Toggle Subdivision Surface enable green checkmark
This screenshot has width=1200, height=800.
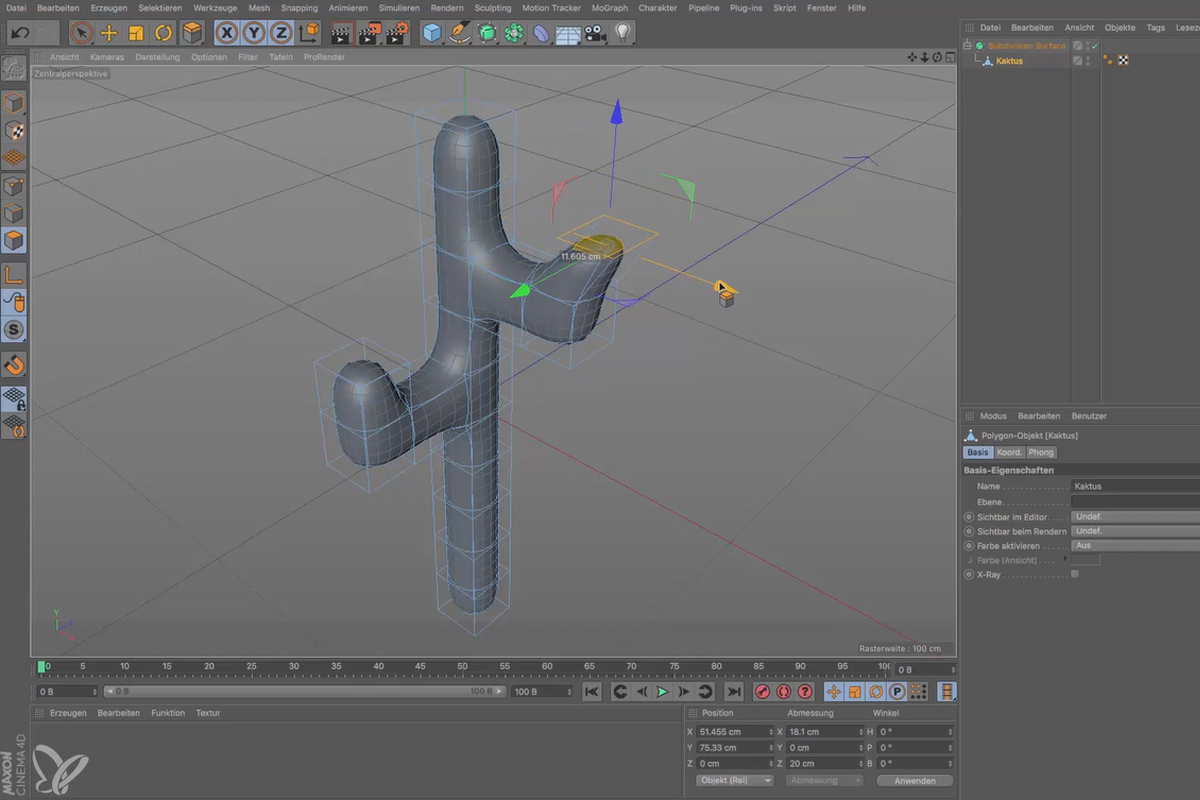1094,46
